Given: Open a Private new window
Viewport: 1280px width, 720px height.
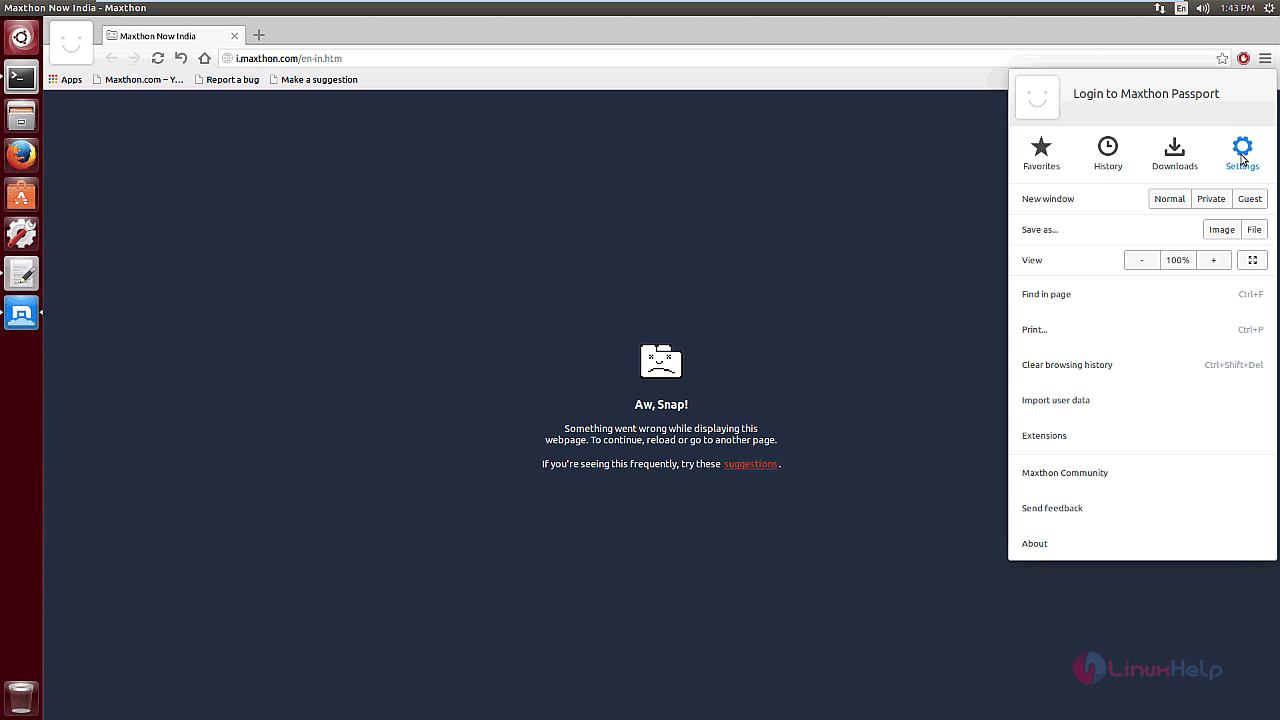Looking at the screenshot, I should [1211, 199].
